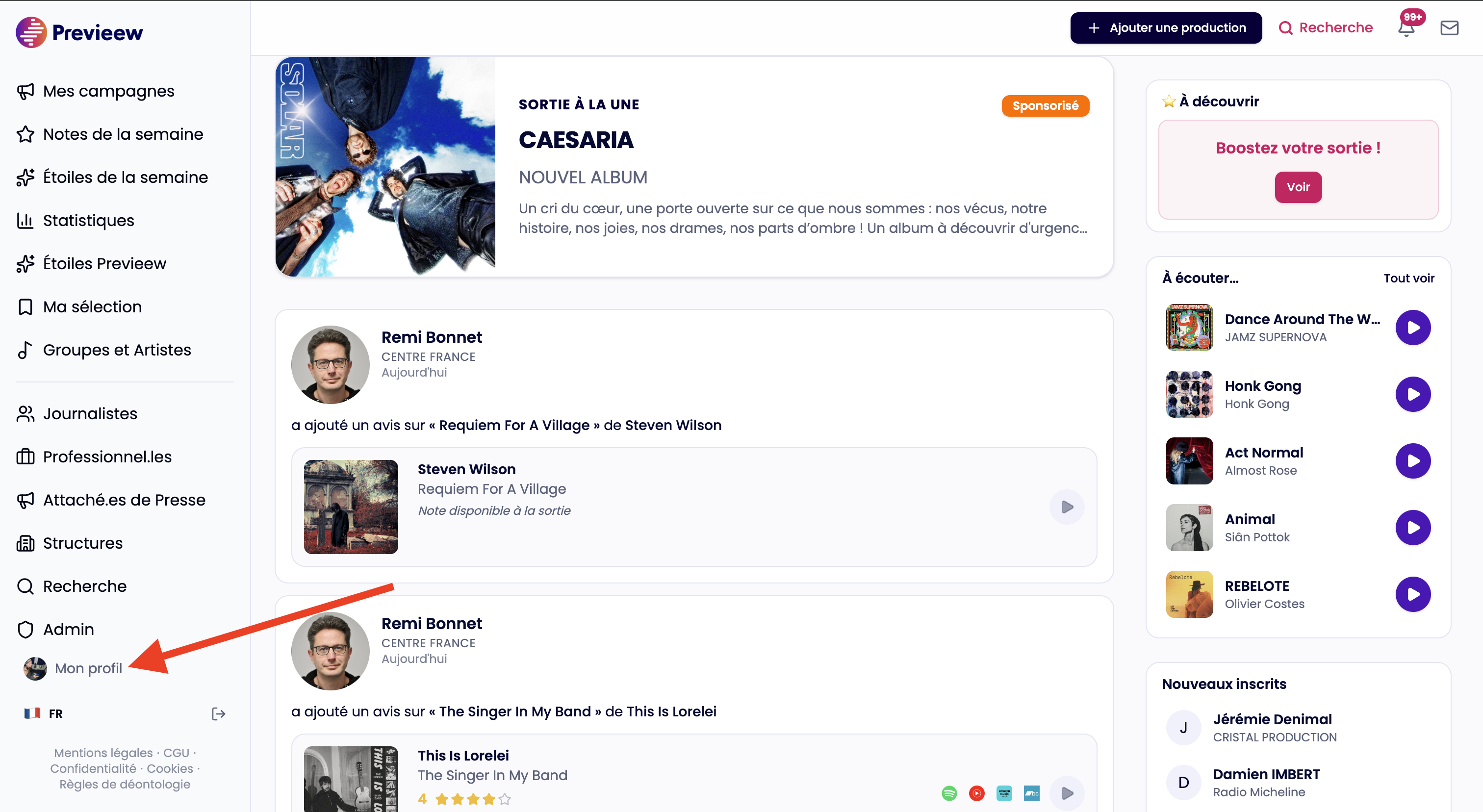This screenshot has height=812, width=1483.
Task: Open Animal album thumbnail
Action: coord(1189,528)
